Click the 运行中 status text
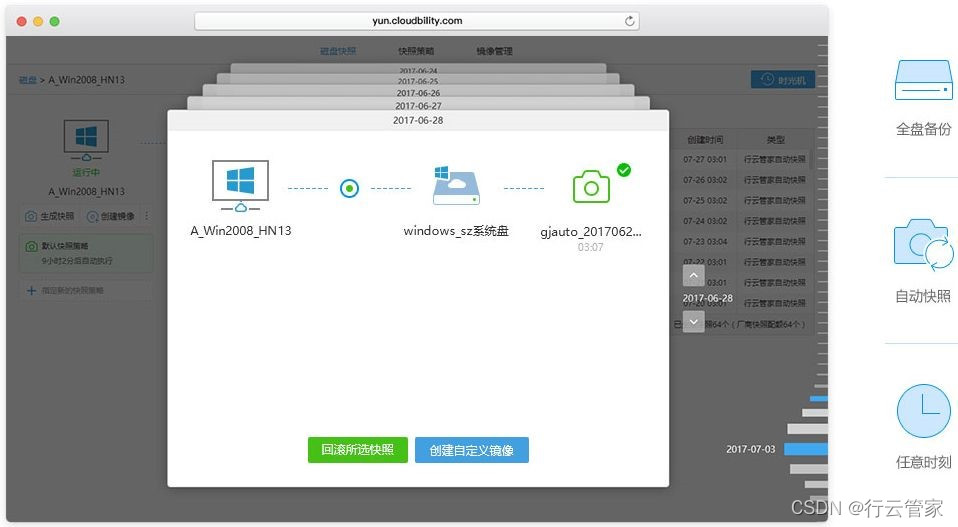The image size is (958, 527). [86, 173]
